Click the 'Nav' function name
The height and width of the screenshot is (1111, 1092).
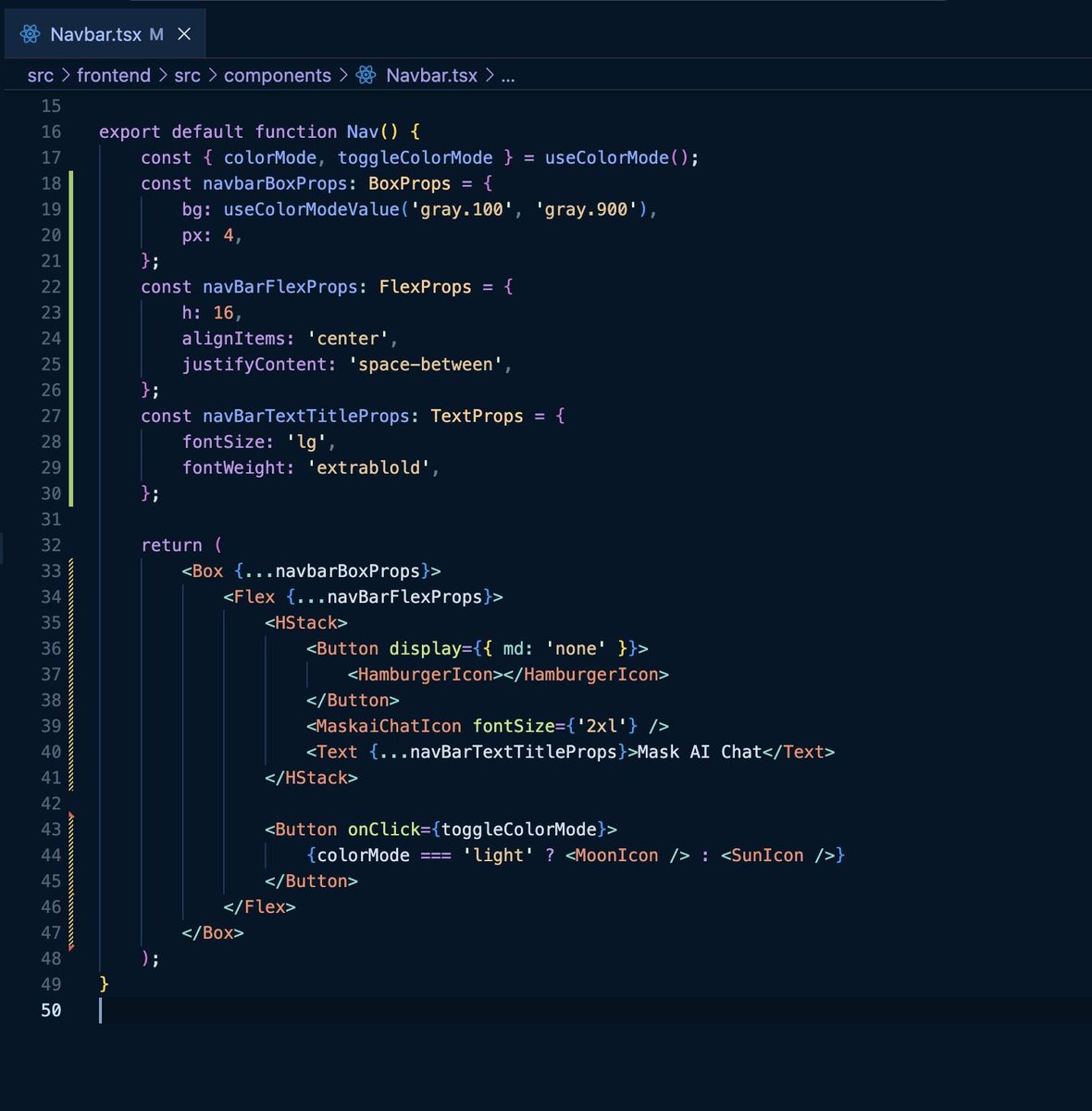click(363, 131)
